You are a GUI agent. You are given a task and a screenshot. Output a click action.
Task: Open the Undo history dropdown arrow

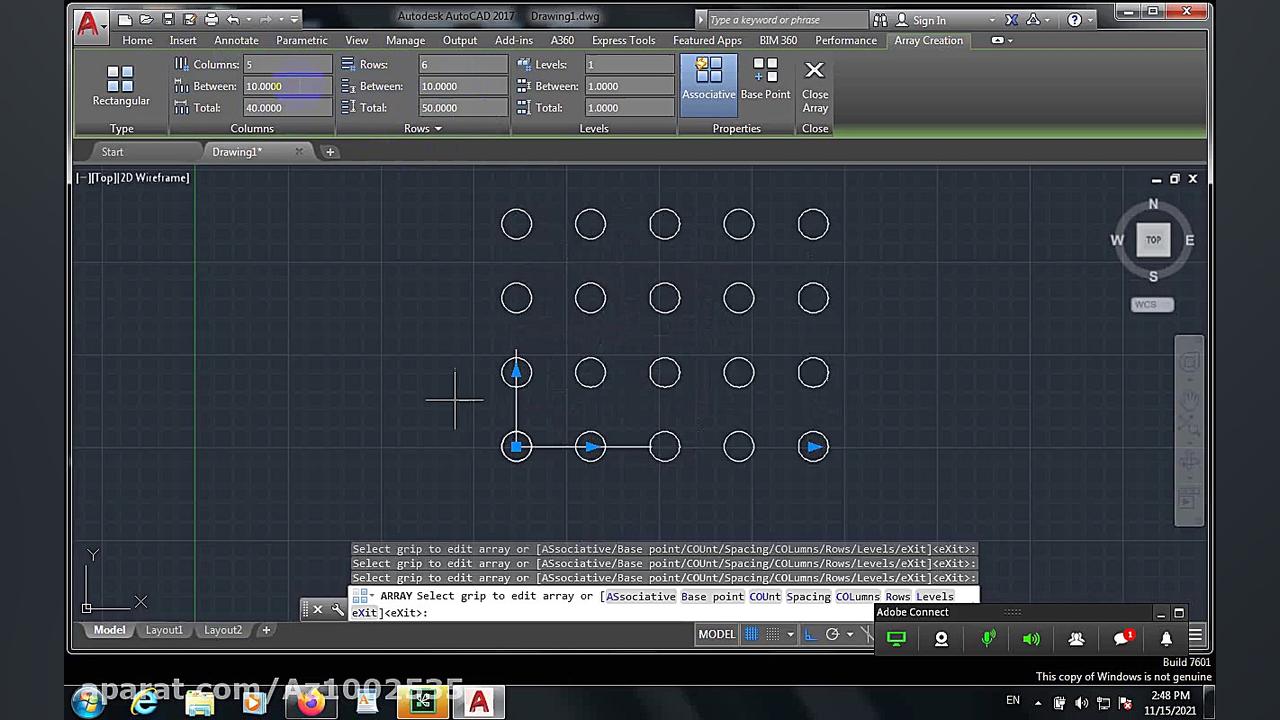[x=247, y=19]
